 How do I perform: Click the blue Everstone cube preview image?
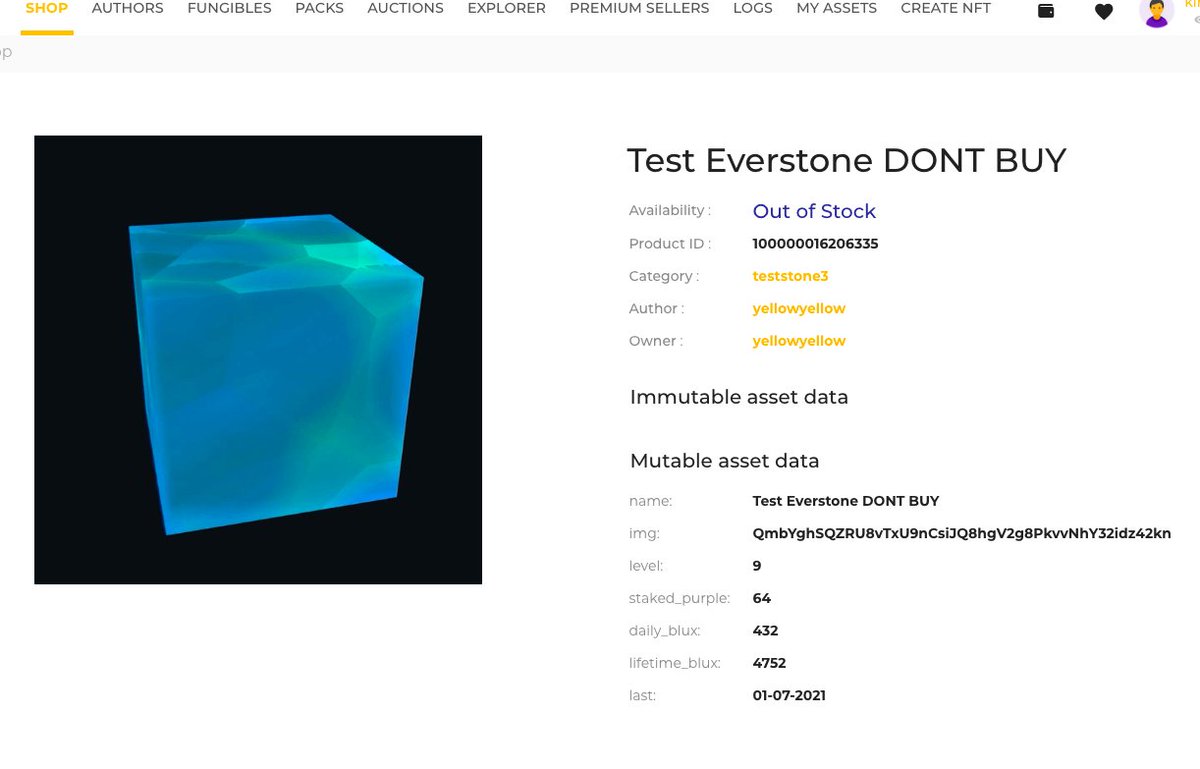258,359
